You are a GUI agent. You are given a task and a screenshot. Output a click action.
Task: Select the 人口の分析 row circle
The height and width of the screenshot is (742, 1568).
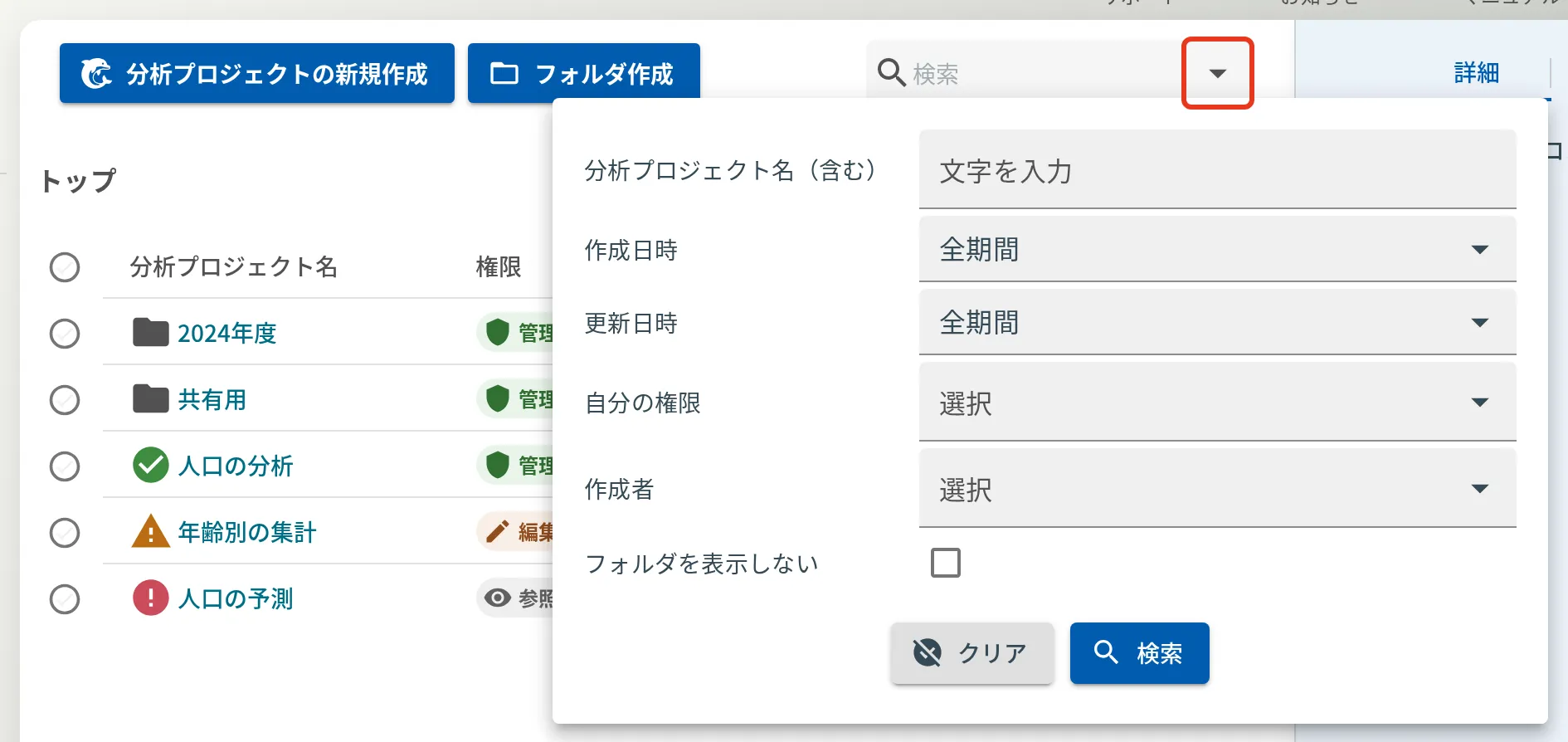(65, 466)
